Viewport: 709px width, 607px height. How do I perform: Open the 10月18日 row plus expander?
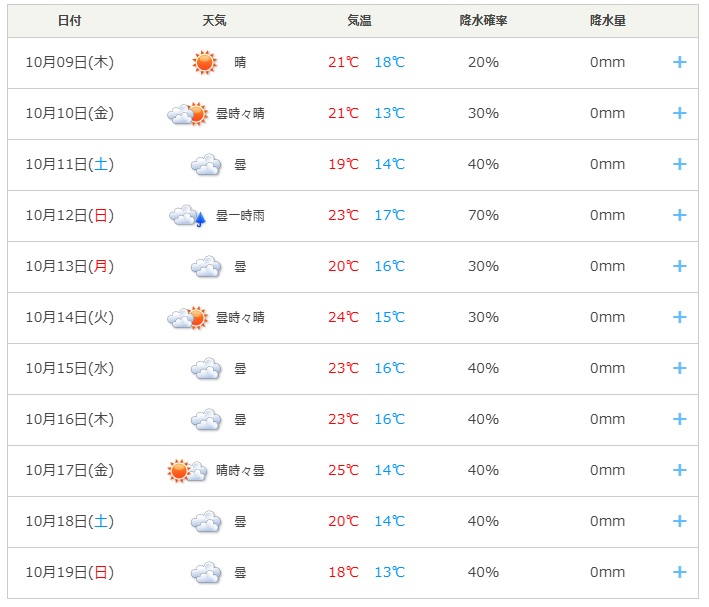pos(679,521)
